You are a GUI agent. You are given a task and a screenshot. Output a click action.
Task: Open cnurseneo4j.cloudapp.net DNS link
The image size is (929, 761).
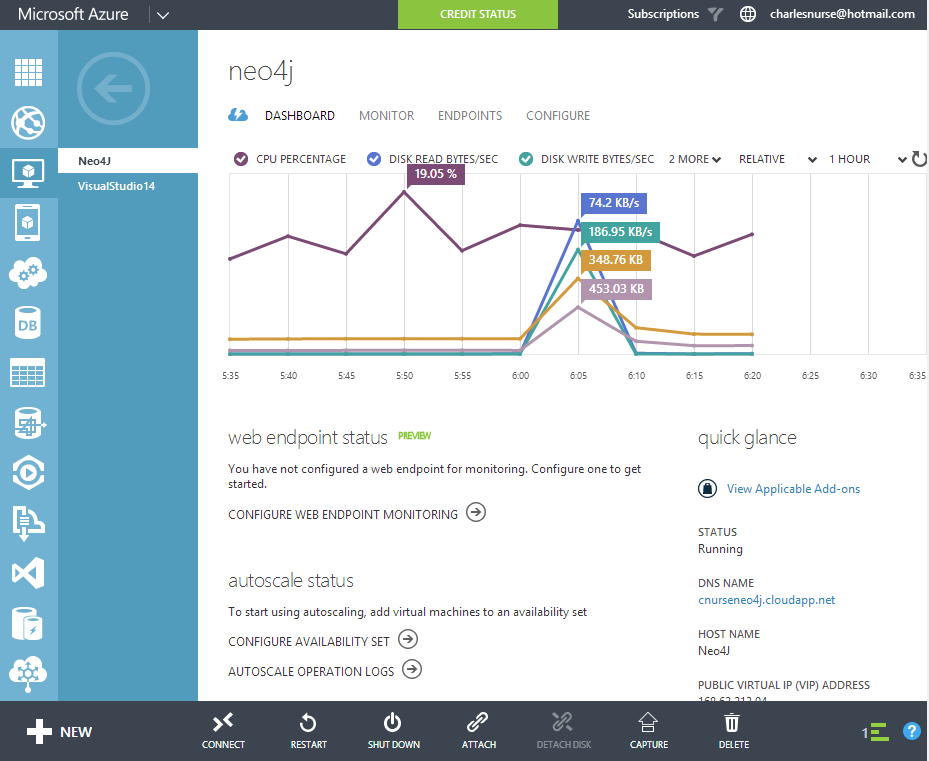(766, 600)
